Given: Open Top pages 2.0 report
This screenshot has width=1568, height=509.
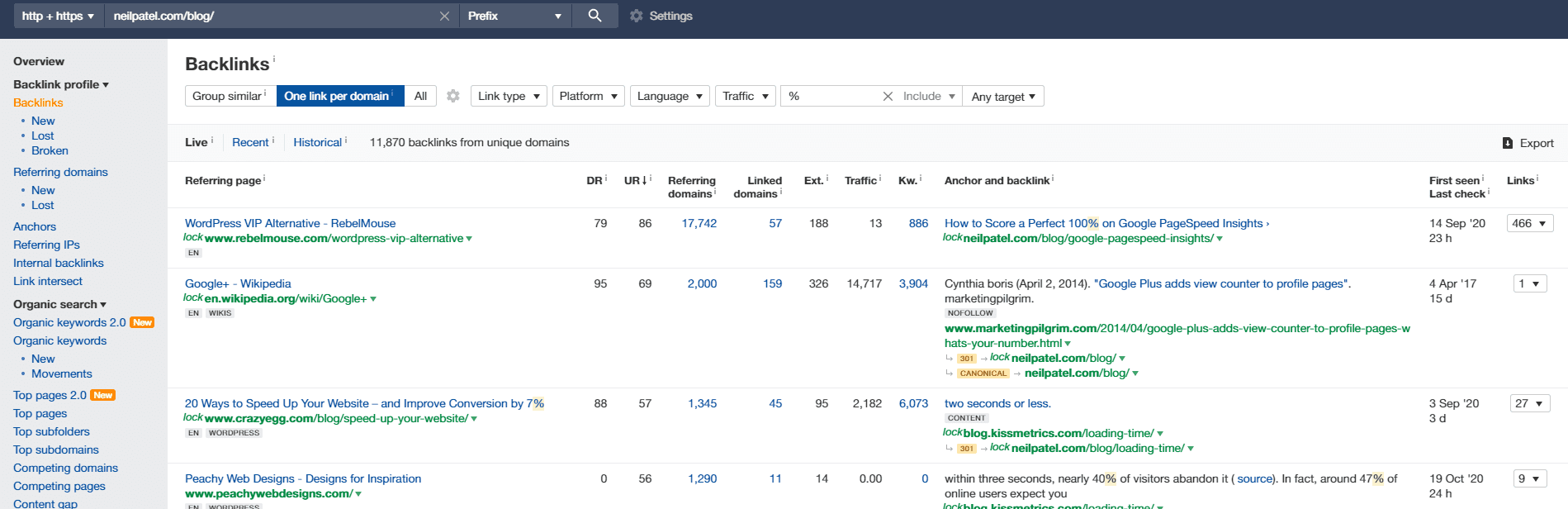Looking at the screenshot, I should [x=50, y=395].
